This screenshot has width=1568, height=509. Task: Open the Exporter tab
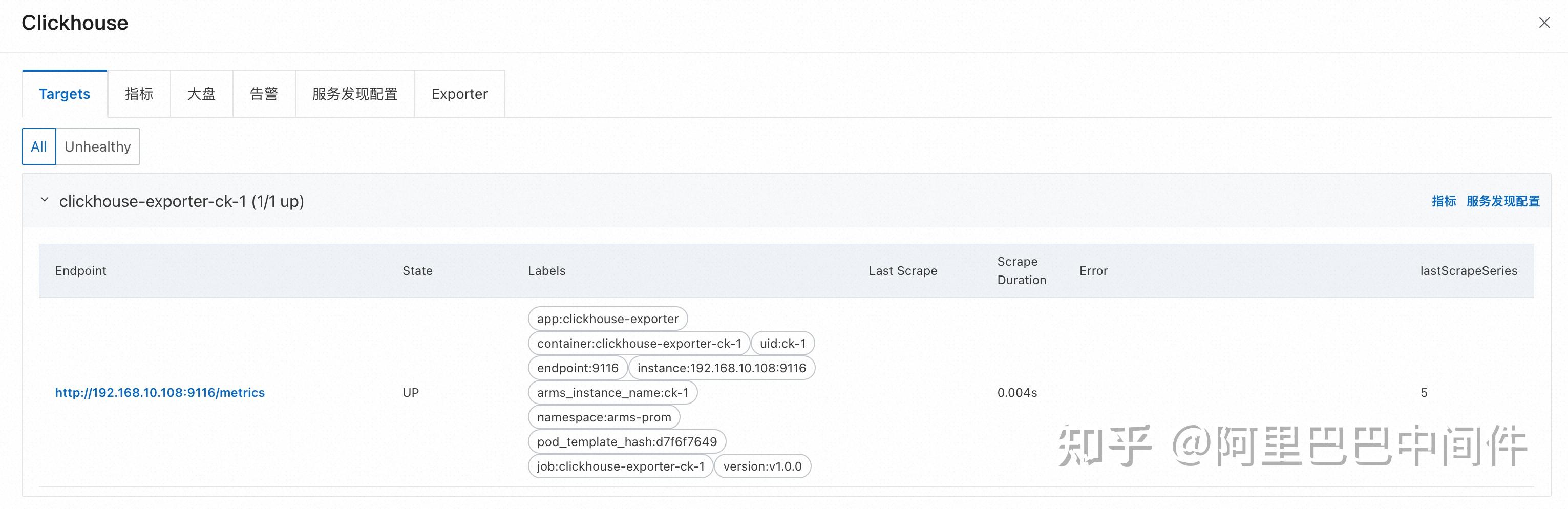coord(459,94)
